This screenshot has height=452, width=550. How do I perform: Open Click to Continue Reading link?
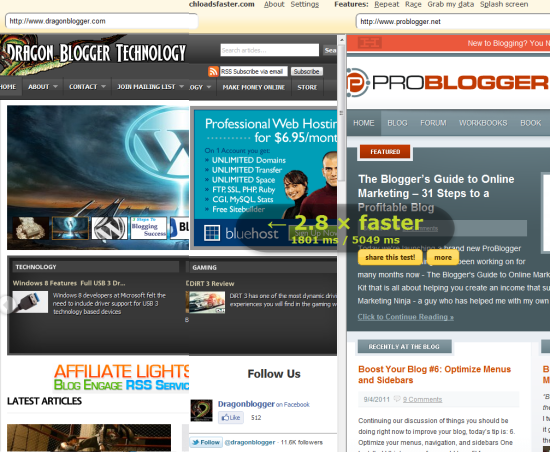(405, 317)
